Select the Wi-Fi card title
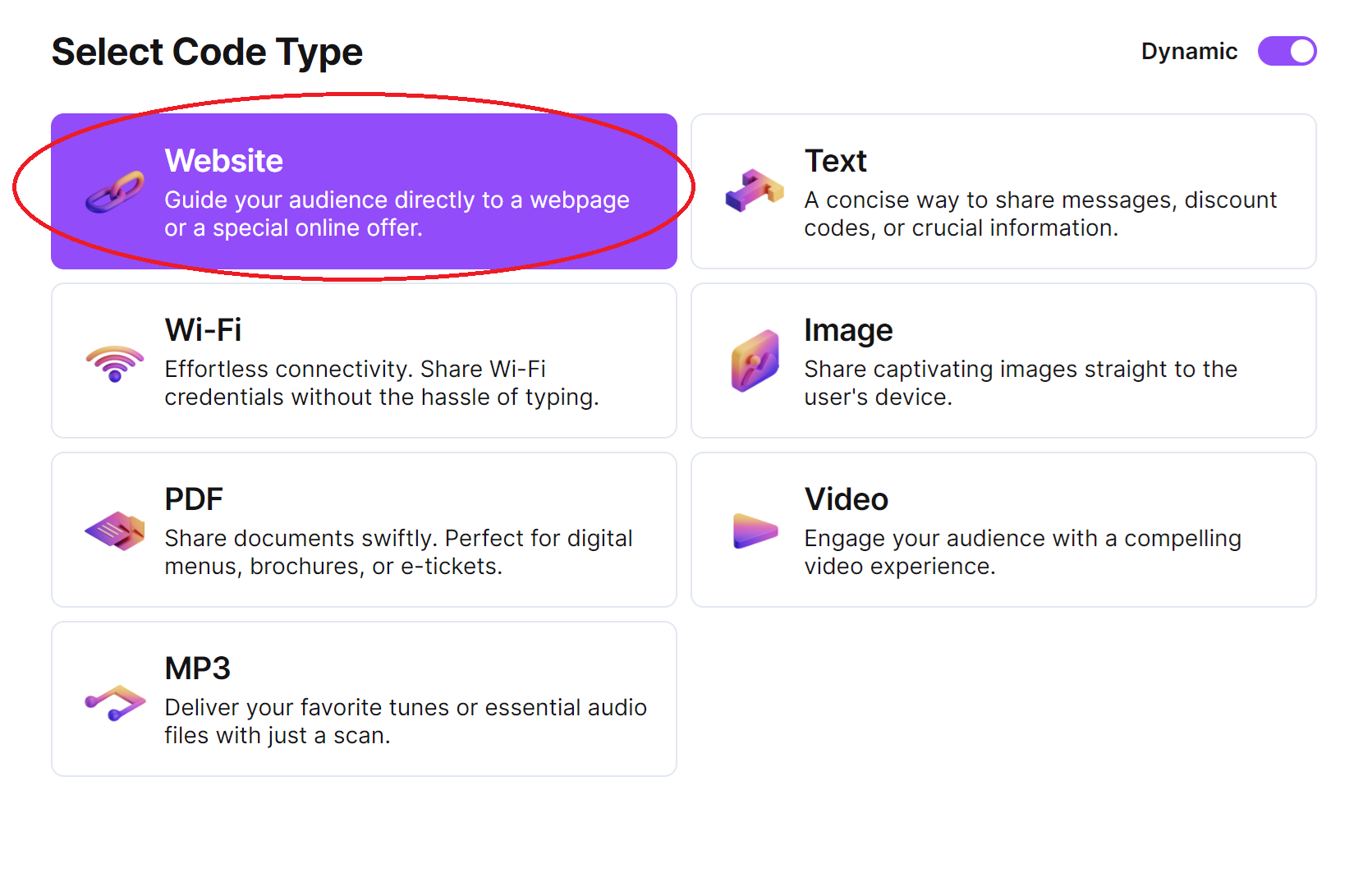The height and width of the screenshot is (873, 1372). [203, 330]
